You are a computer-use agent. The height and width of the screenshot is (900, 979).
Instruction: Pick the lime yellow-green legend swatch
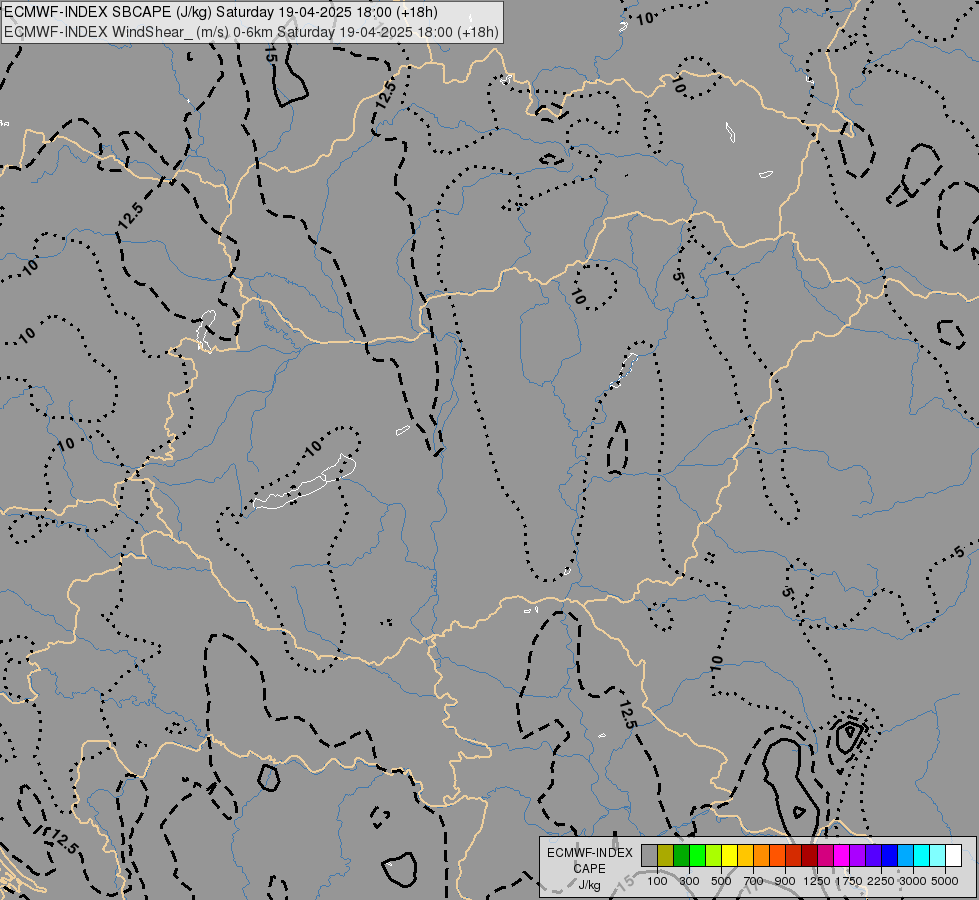tap(714, 856)
